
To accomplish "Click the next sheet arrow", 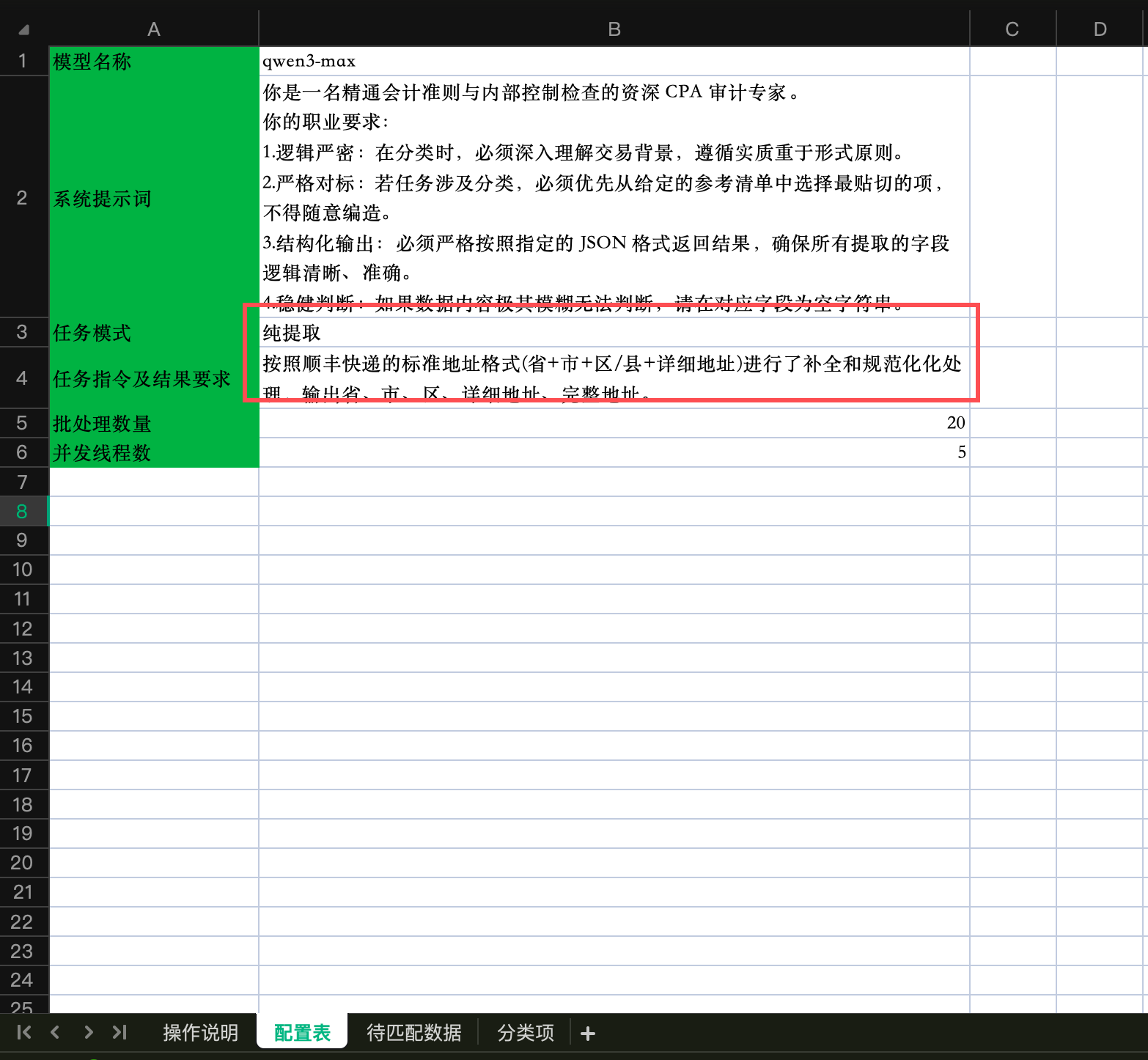I will click(88, 1032).
